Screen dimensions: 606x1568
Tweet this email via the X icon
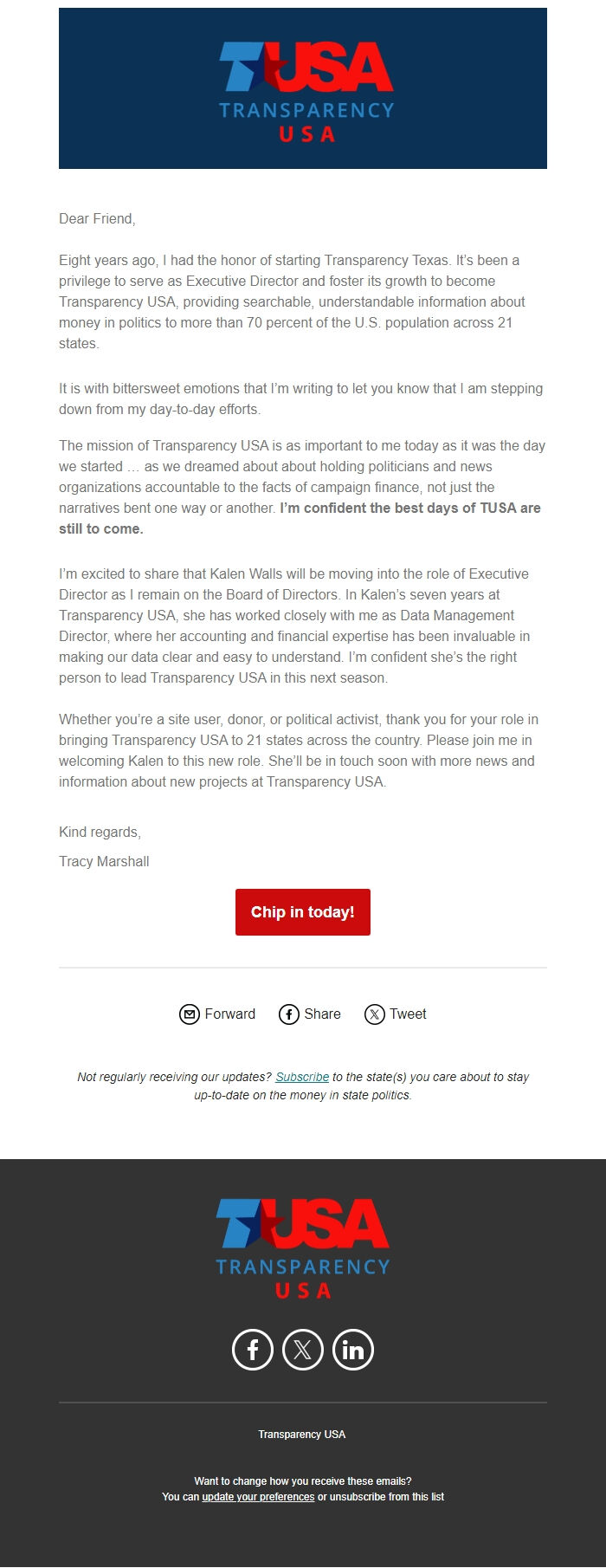(374, 1014)
